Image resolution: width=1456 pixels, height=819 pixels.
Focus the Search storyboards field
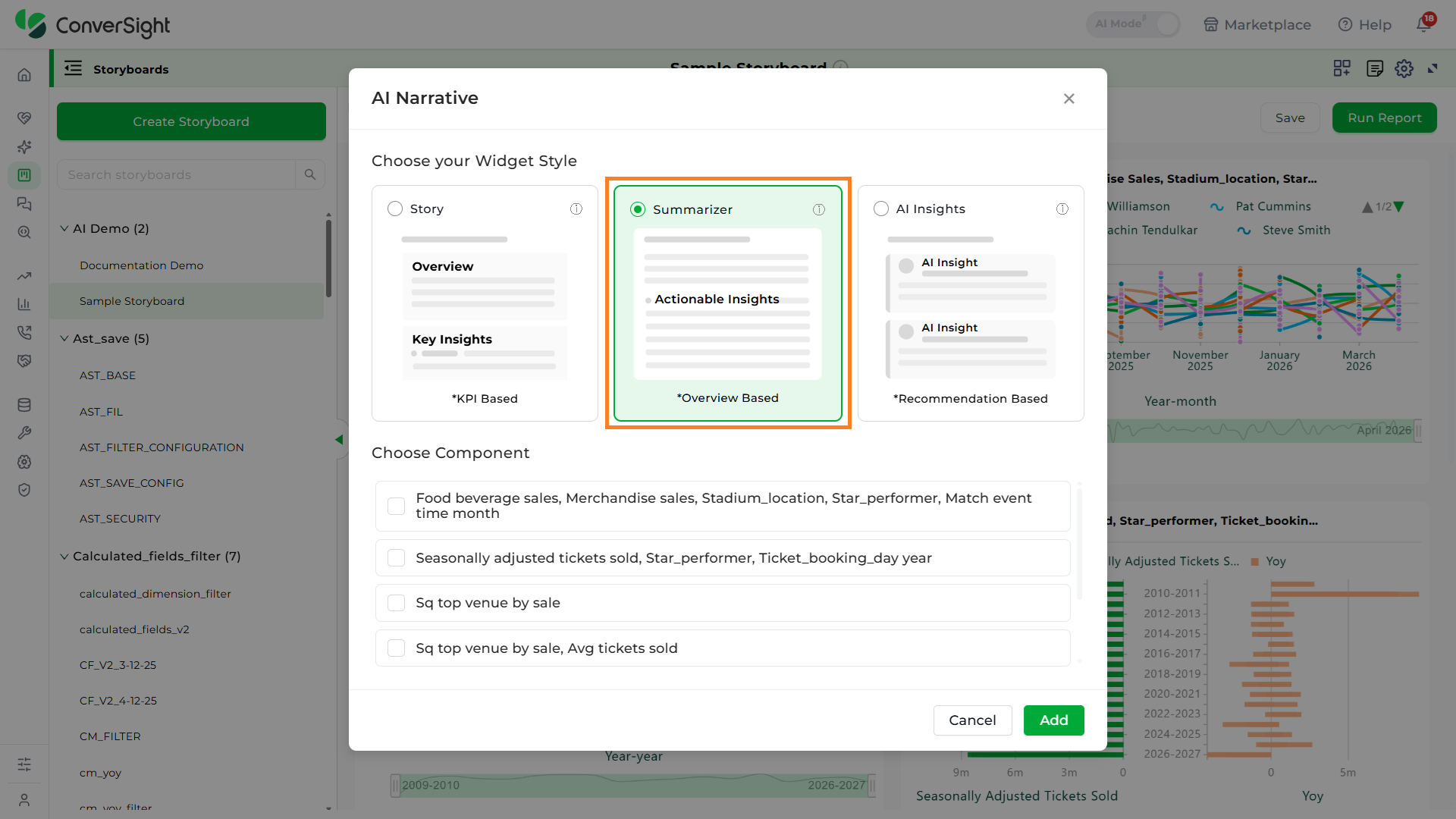coord(176,174)
